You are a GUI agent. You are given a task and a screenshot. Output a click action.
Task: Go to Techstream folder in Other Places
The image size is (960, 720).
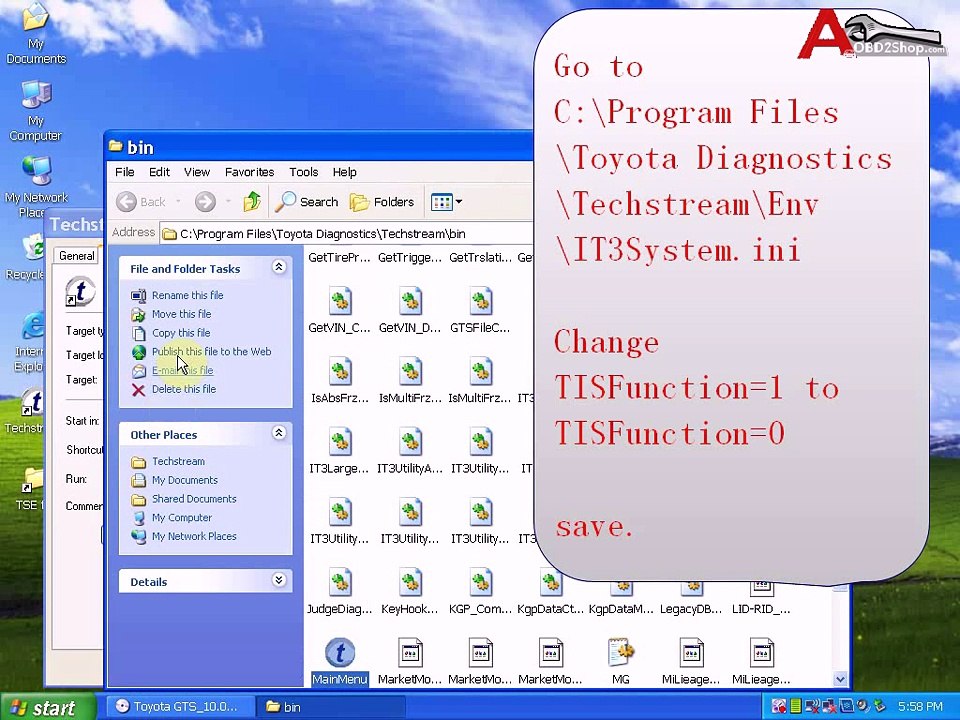pos(178,462)
